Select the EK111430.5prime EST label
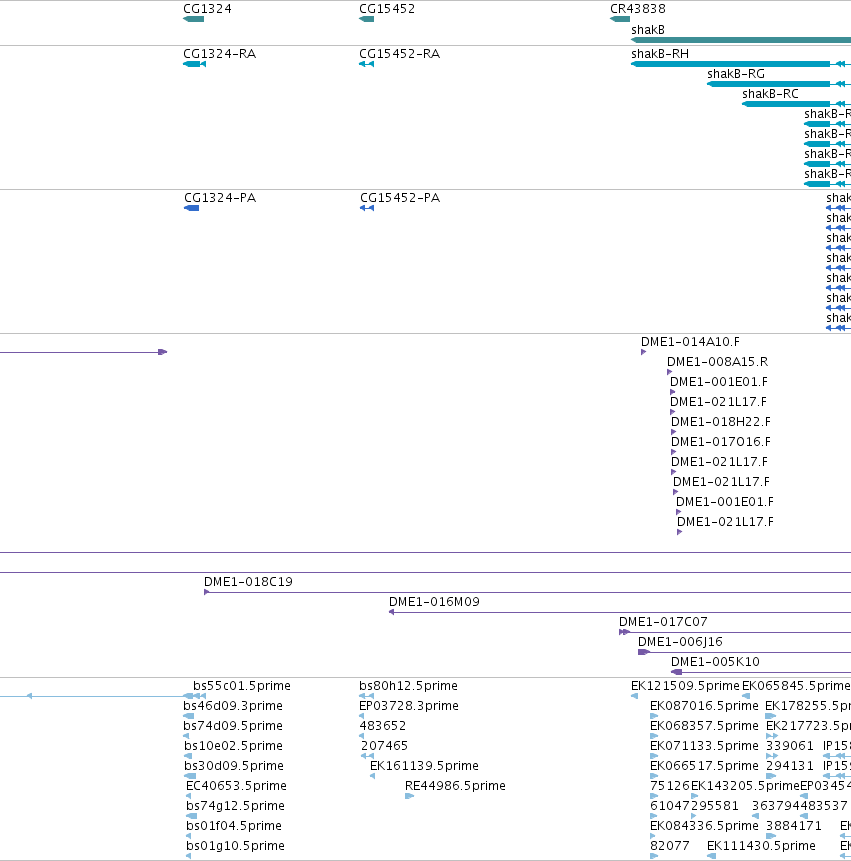Viewport: 851px width, 861px height. (x=761, y=846)
